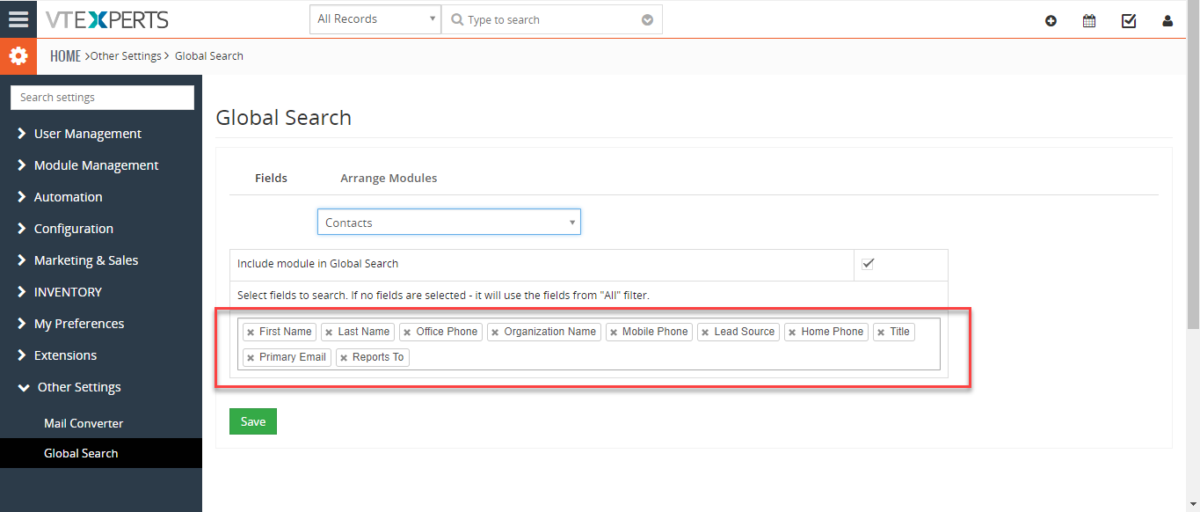Open the All Records dropdown
The height and width of the screenshot is (512, 1200).
coord(375,19)
